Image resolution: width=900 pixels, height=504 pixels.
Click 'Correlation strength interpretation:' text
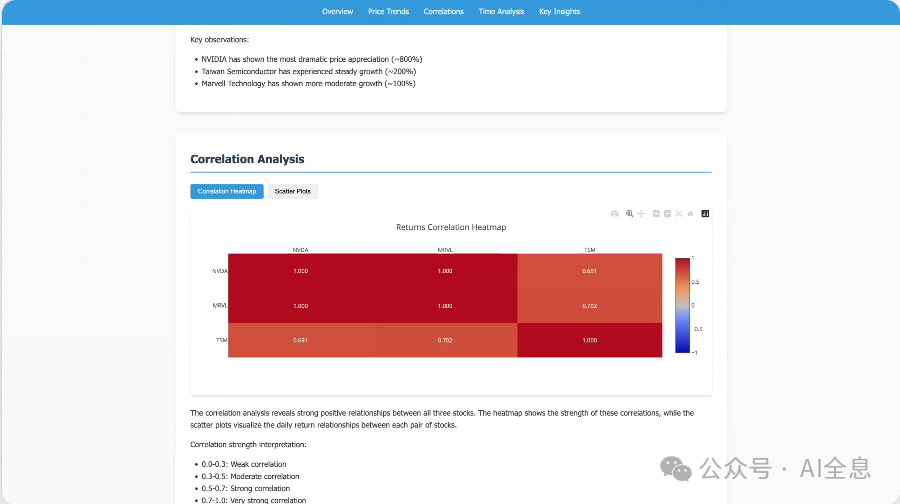point(249,444)
